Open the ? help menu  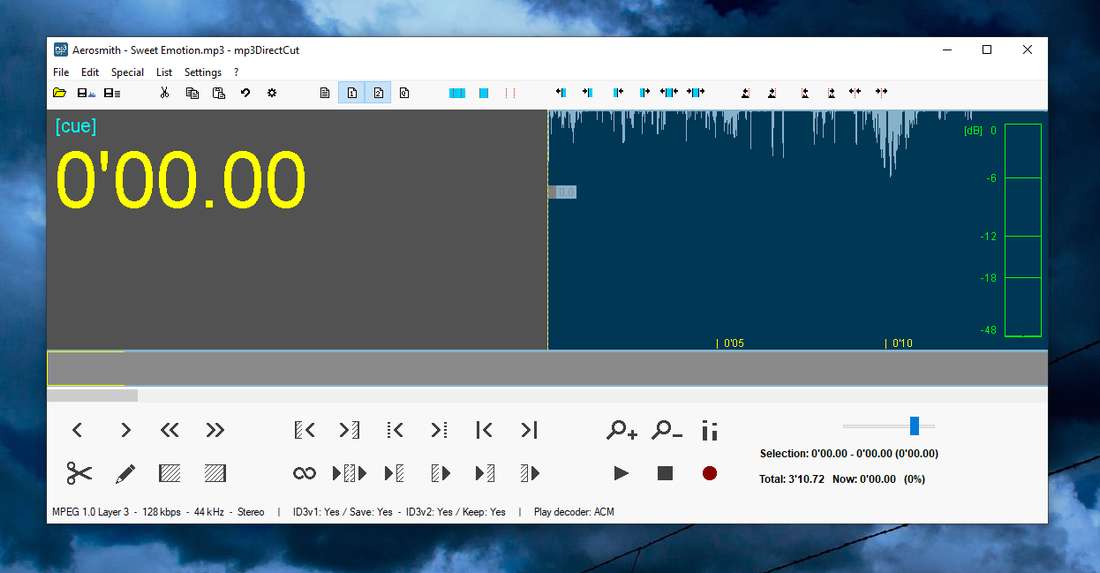coord(236,72)
